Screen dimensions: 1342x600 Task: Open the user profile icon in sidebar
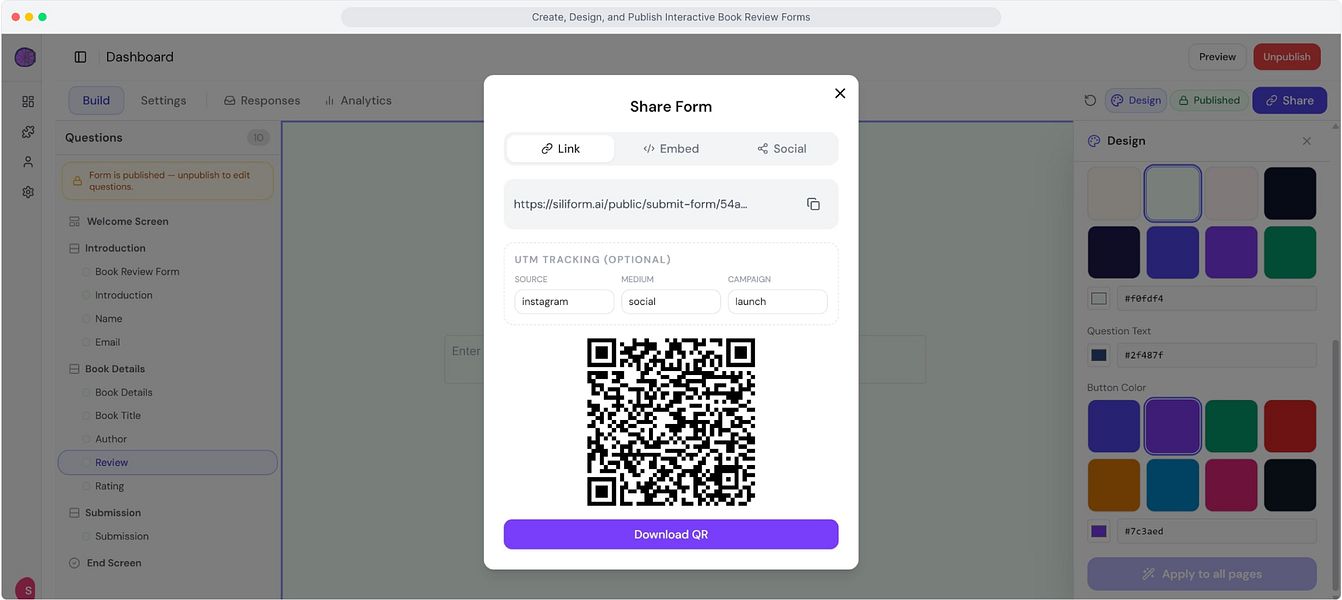tap(28, 161)
